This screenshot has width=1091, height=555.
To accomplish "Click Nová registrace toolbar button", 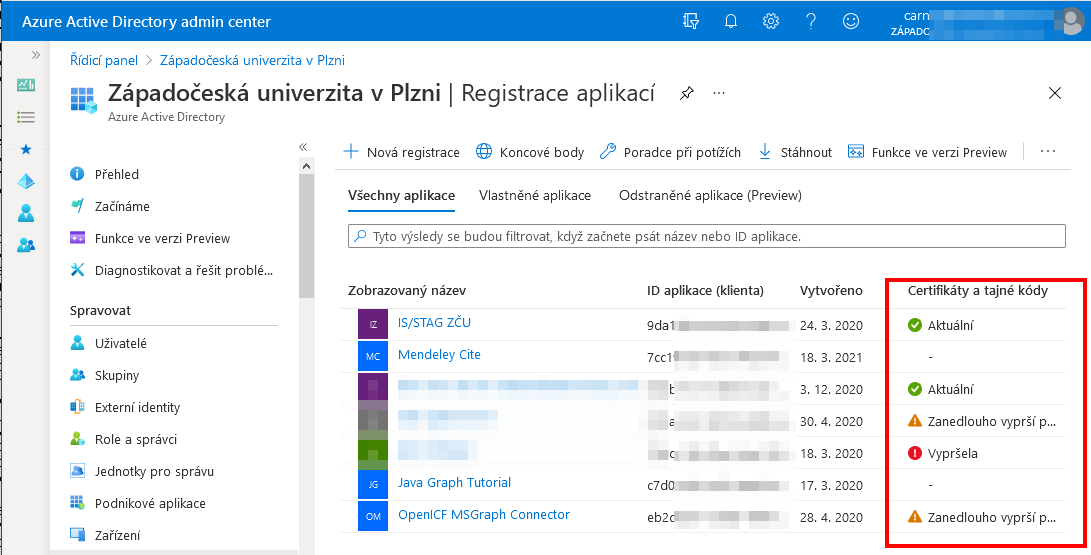I will click(x=401, y=152).
